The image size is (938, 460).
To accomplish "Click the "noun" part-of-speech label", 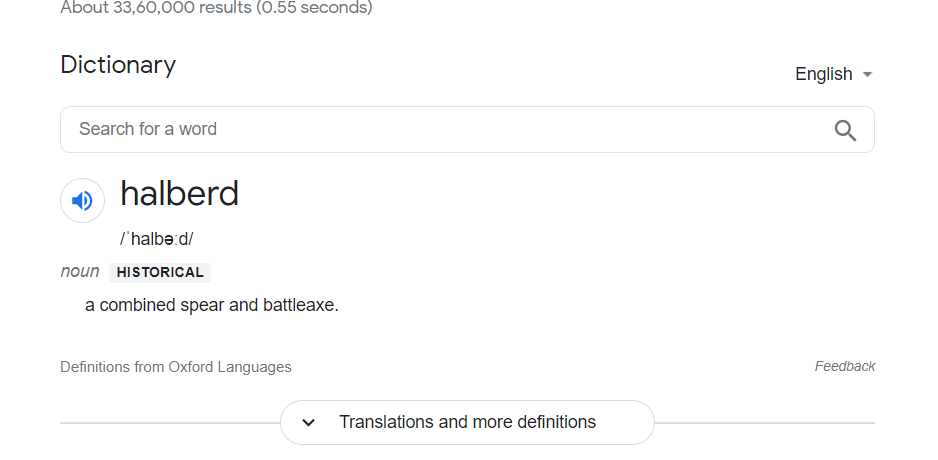I will [80, 272].
